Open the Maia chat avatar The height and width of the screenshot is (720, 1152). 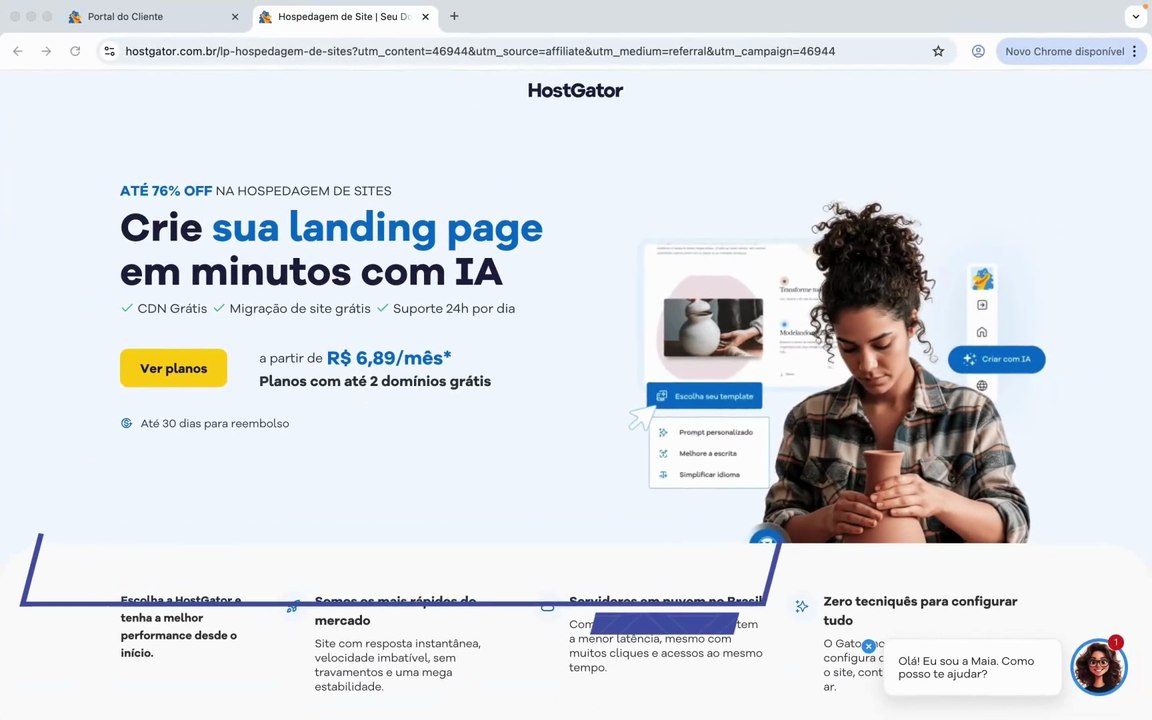pyautogui.click(x=1098, y=667)
